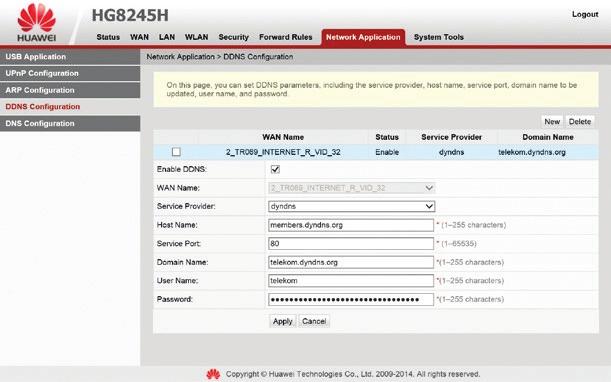
Task: Open UPnP Configuration in sidebar
Action: click(x=70, y=73)
